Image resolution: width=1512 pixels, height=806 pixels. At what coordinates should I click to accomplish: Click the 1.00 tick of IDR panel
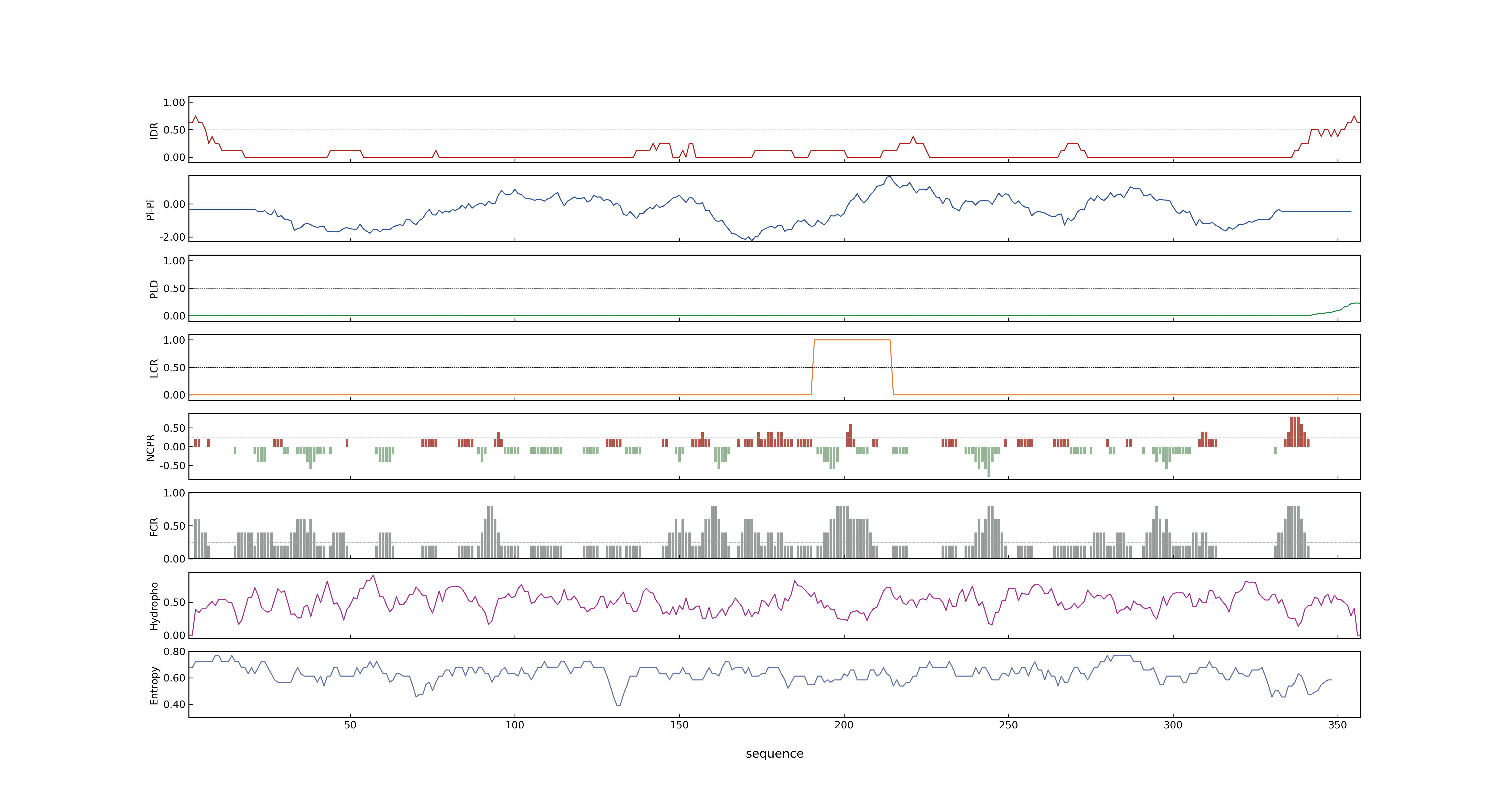point(174,103)
